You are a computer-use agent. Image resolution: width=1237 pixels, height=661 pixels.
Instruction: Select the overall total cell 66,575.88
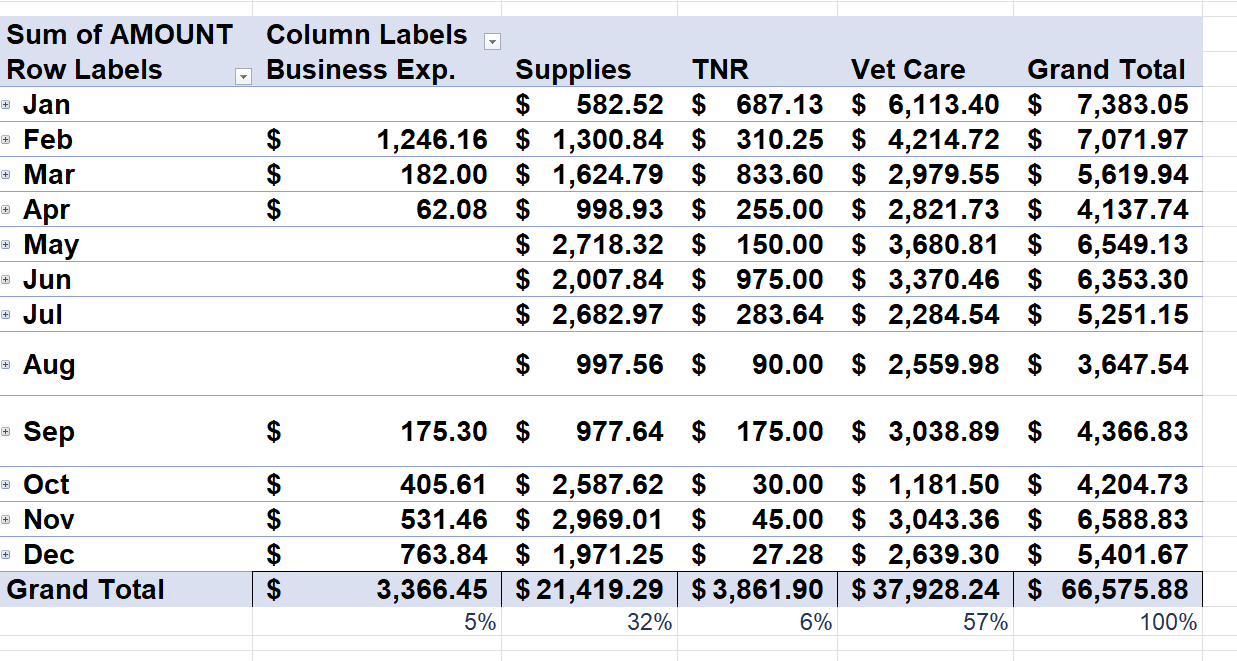tap(1110, 590)
